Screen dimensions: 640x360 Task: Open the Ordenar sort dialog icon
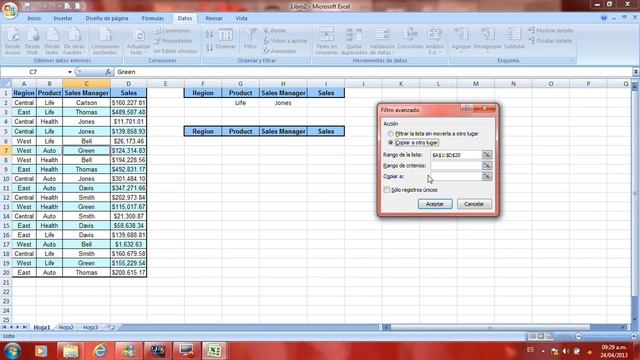pyautogui.click(x=225, y=40)
